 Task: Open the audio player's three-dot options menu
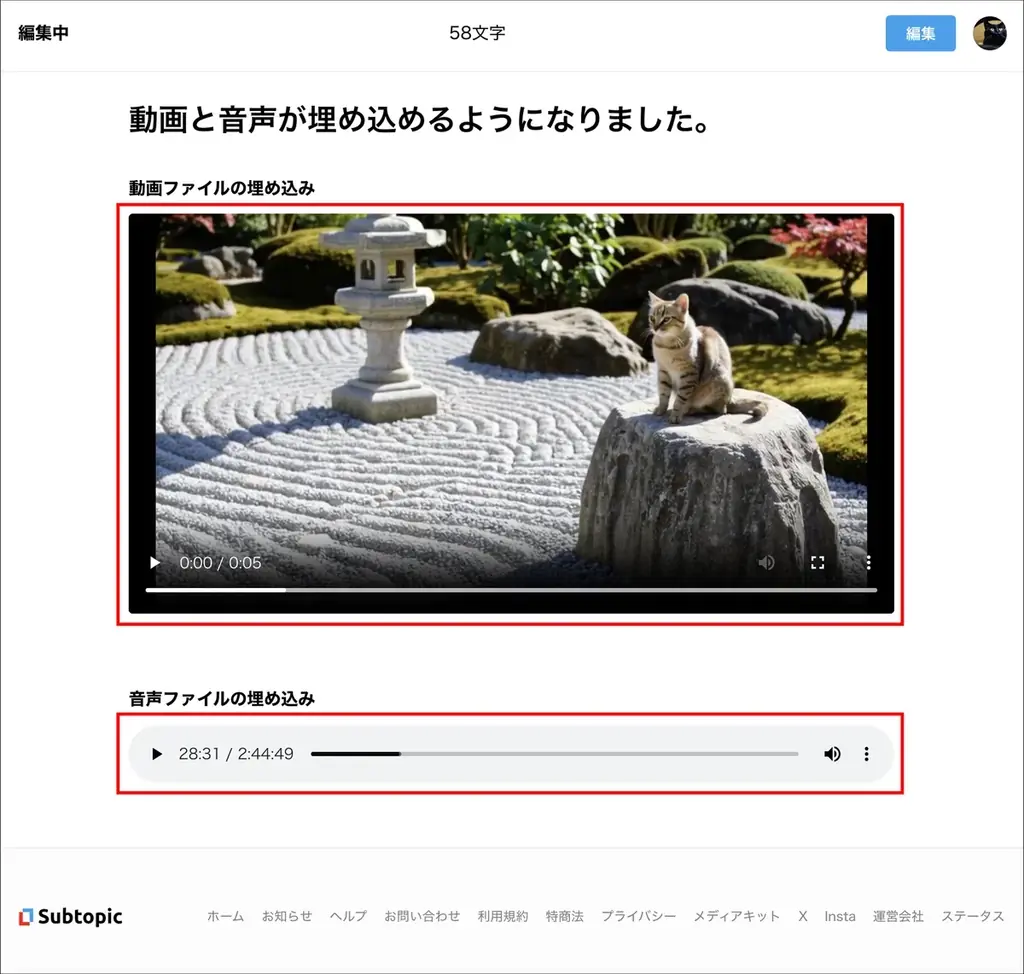pyautogui.click(x=866, y=754)
